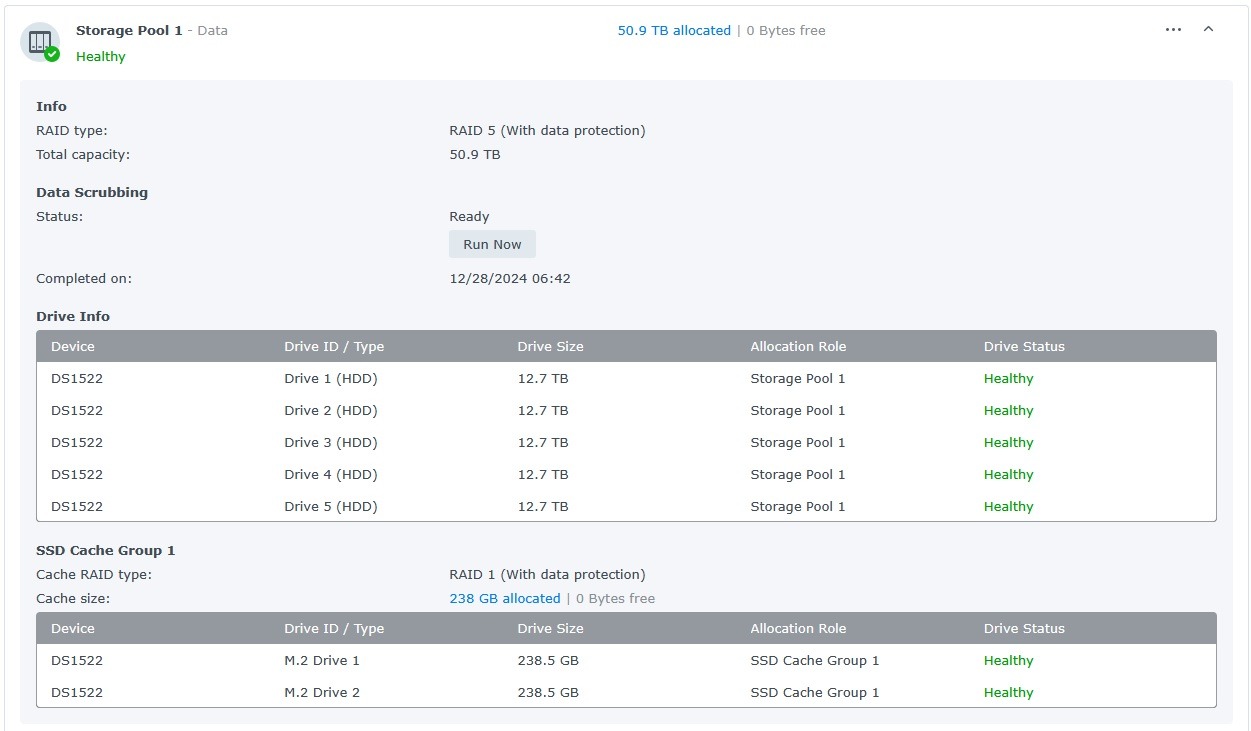Click Healthy status for Drive 2 (HDD)
This screenshot has width=1251, height=731.
coord(1008,411)
